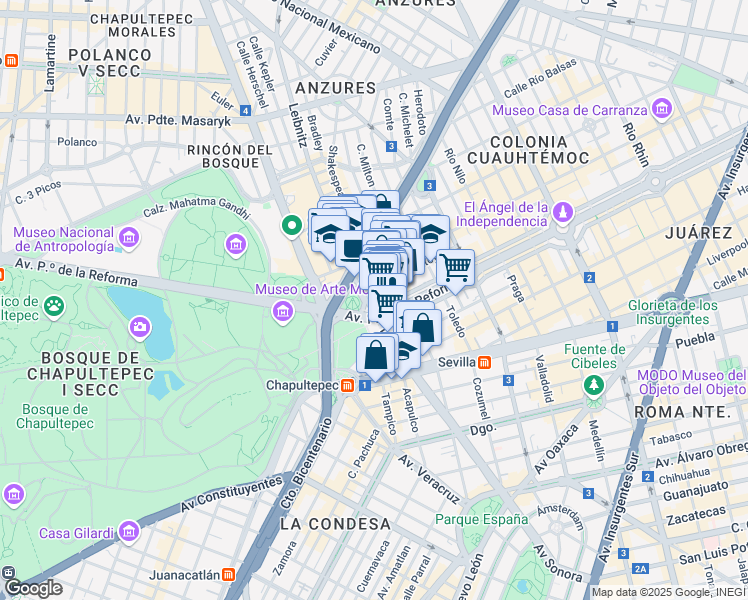The image size is (748, 600).
Task: Click the Museo Nacional de Antropología label
Action: click(x=64, y=239)
